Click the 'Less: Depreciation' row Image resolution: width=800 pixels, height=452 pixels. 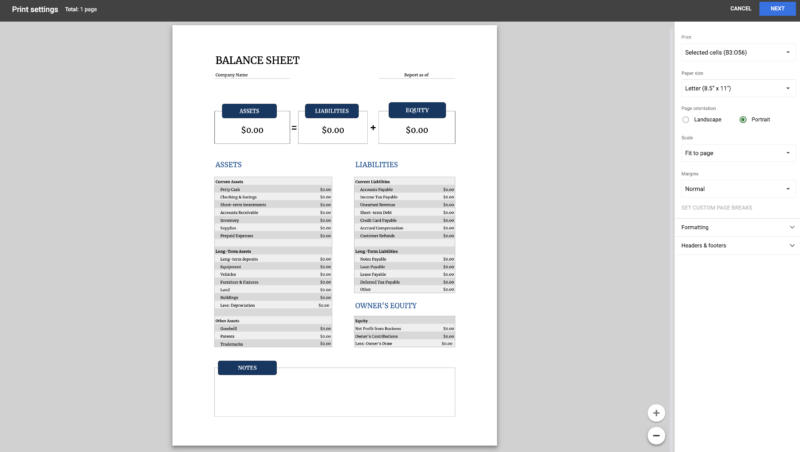(273, 305)
